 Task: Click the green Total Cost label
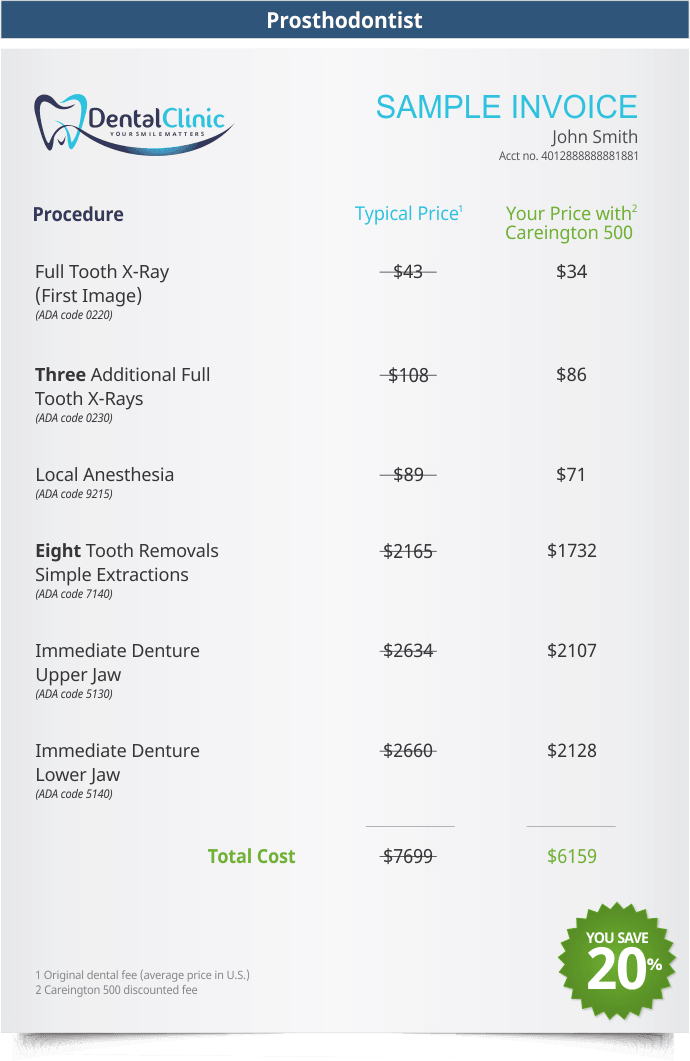[251, 856]
